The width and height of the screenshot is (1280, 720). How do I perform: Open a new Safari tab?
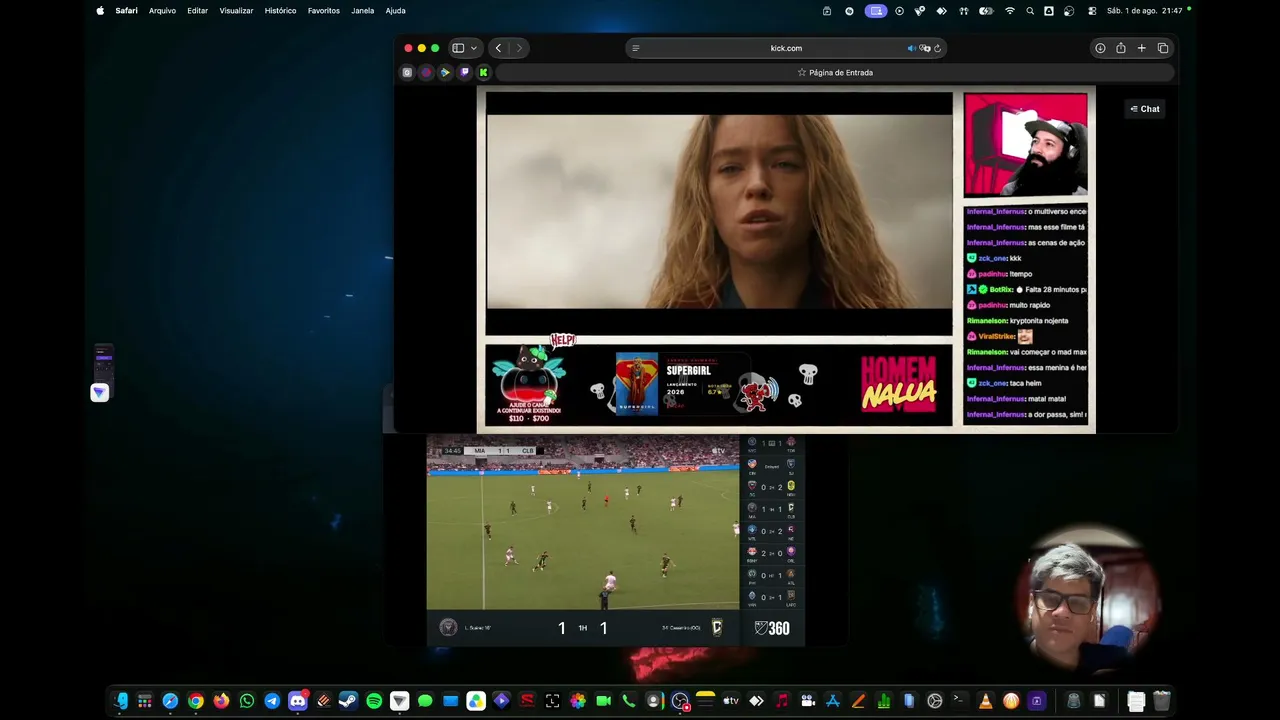pyautogui.click(x=1142, y=48)
